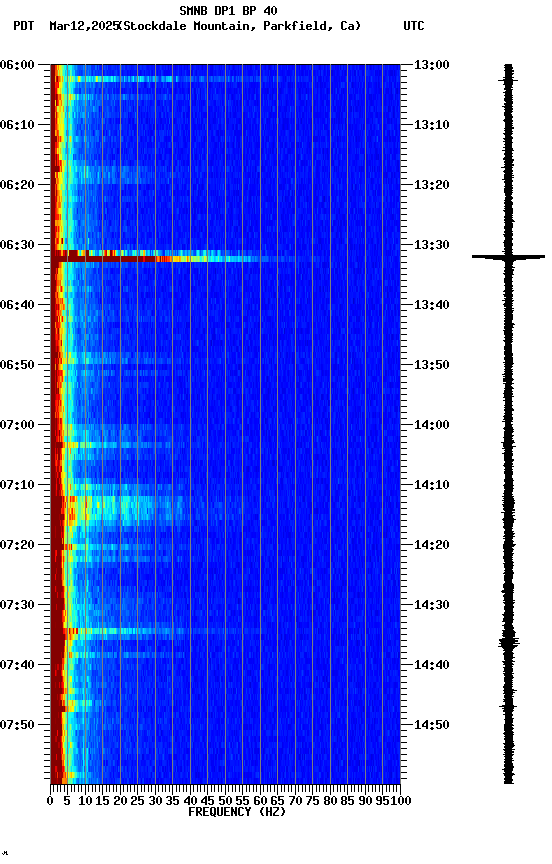
Task: Click the '13:00' UTC time label
Action: [x=432, y=65]
